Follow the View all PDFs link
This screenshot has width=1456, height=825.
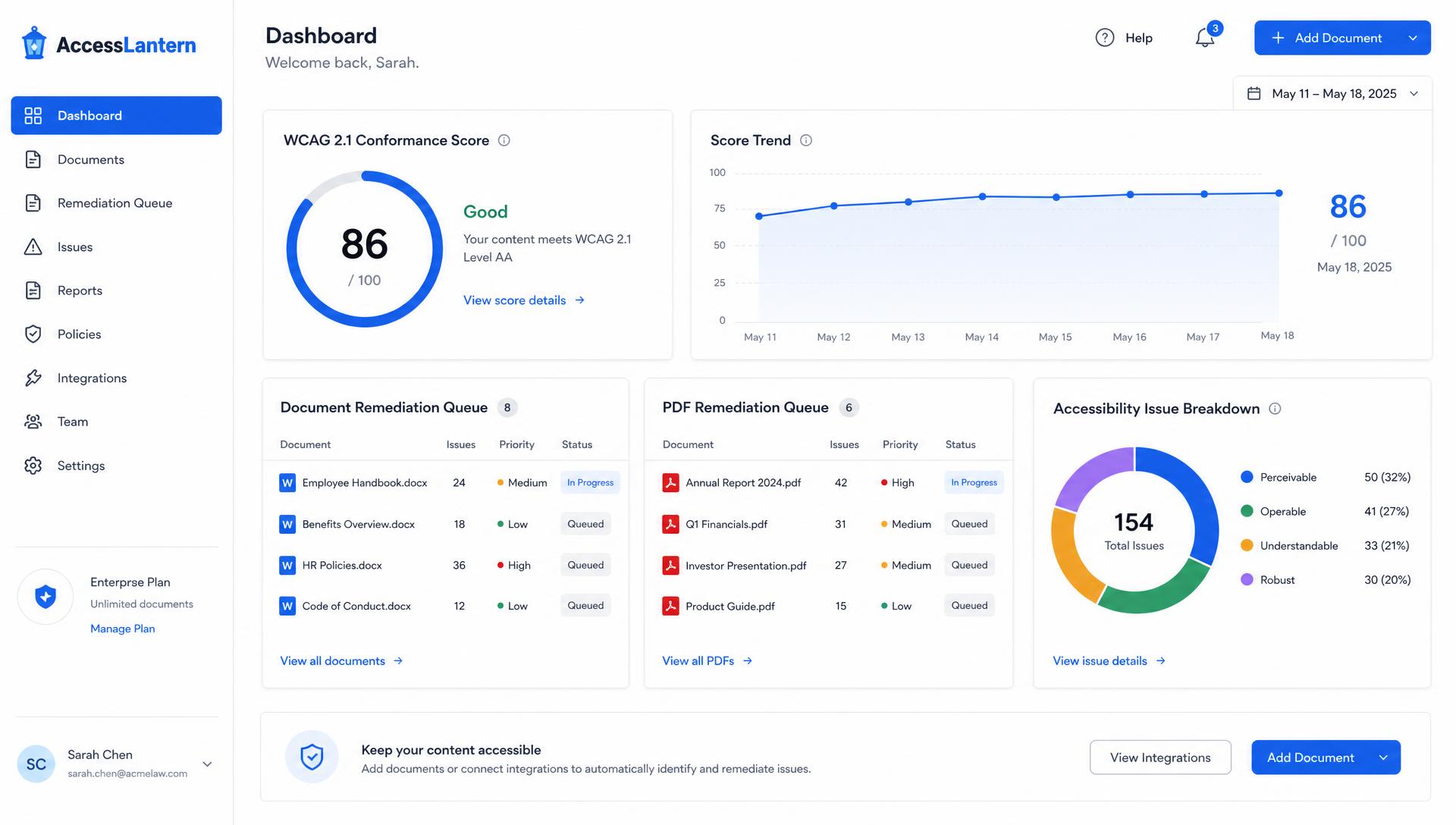(707, 661)
